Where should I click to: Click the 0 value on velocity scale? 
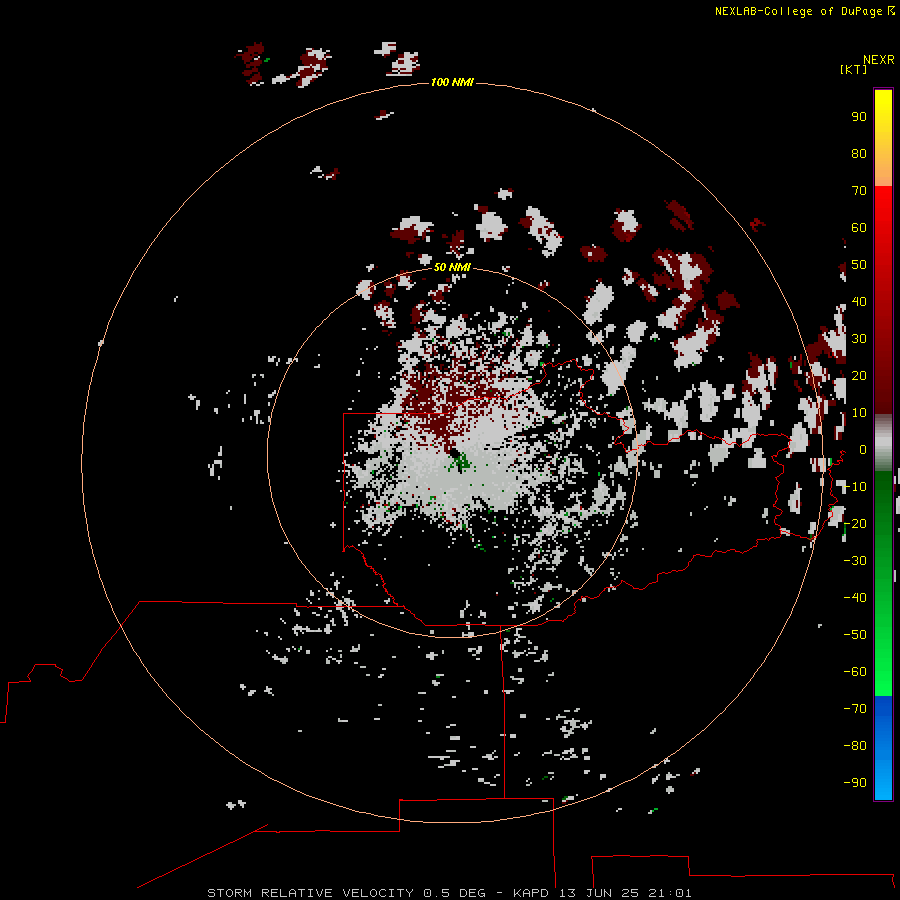click(863, 449)
